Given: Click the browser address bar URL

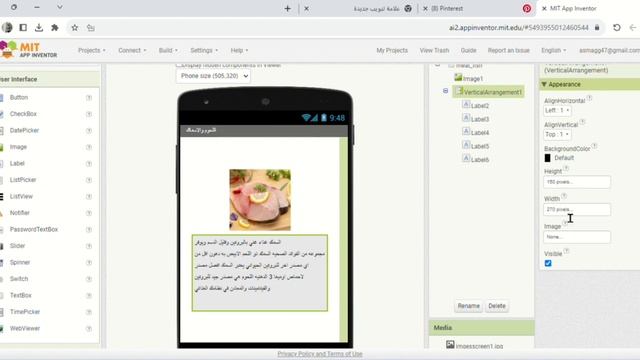Looking at the screenshot, I should click(x=519, y=28).
